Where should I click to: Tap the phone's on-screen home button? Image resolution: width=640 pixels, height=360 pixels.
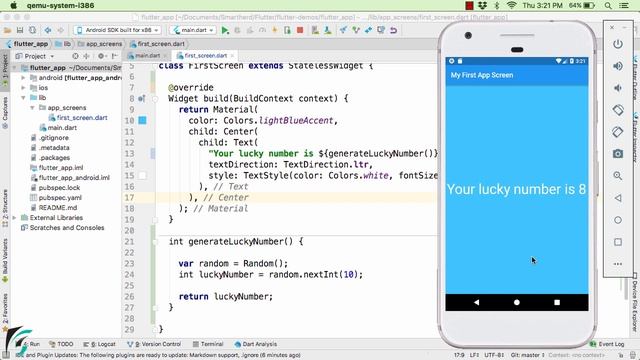517,302
